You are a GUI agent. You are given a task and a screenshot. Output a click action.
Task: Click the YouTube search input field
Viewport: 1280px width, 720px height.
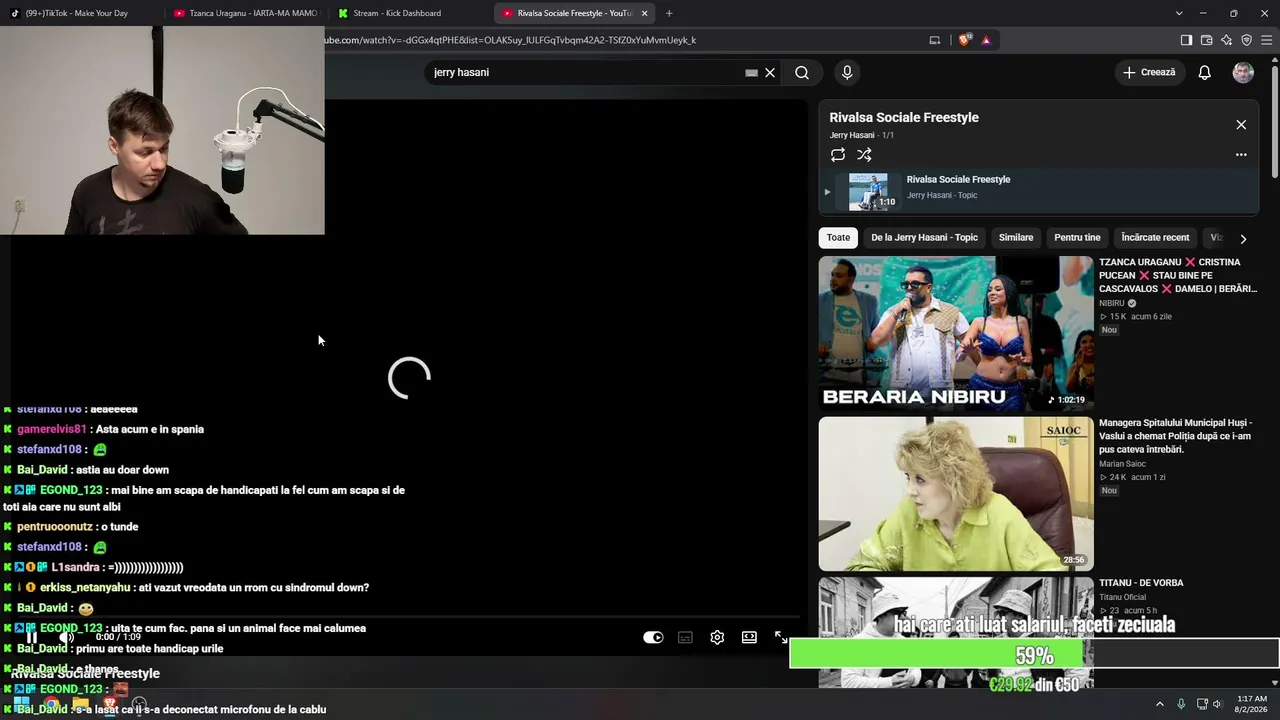point(585,72)
